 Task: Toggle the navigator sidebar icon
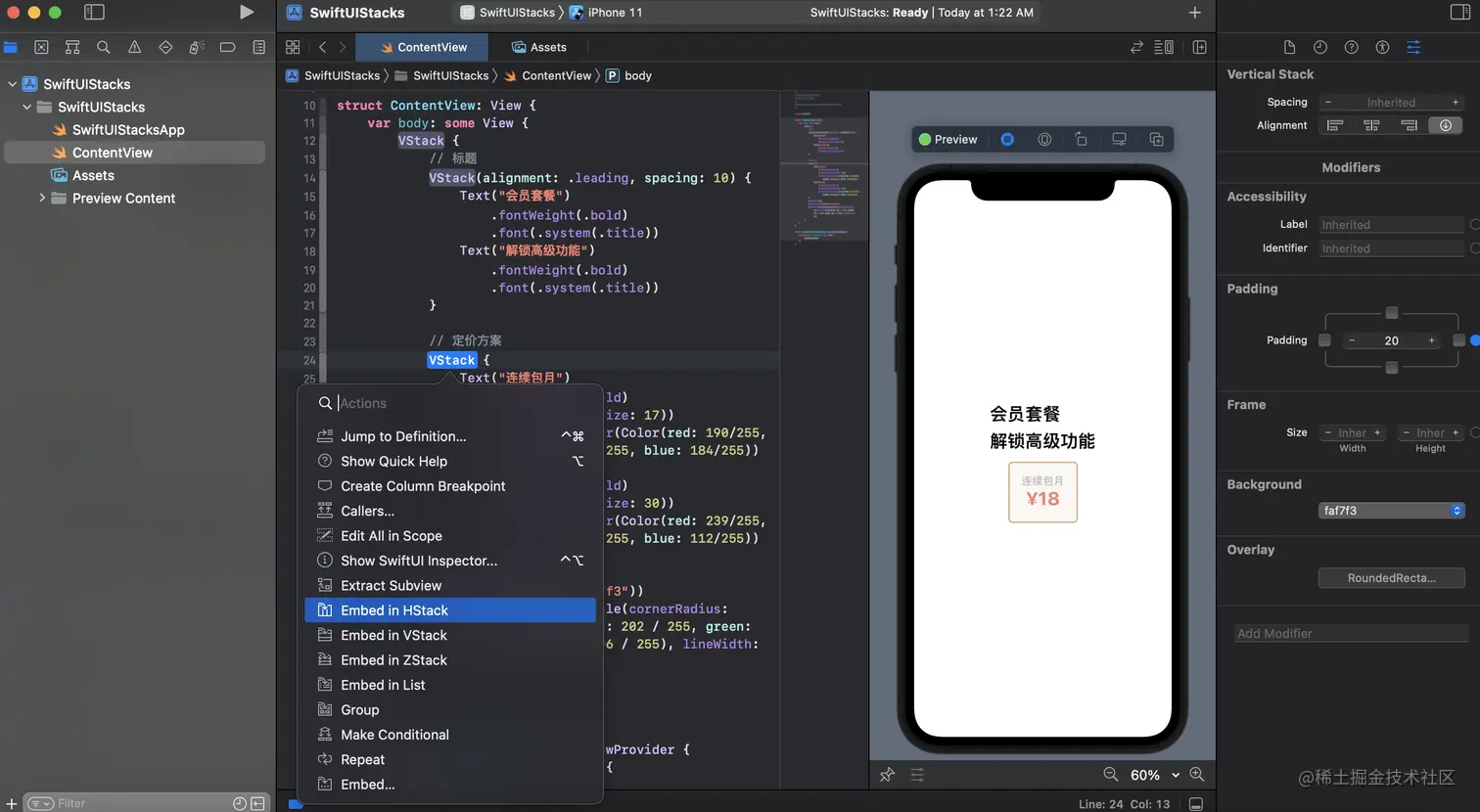pyautogui.click(x=94, y=13)
